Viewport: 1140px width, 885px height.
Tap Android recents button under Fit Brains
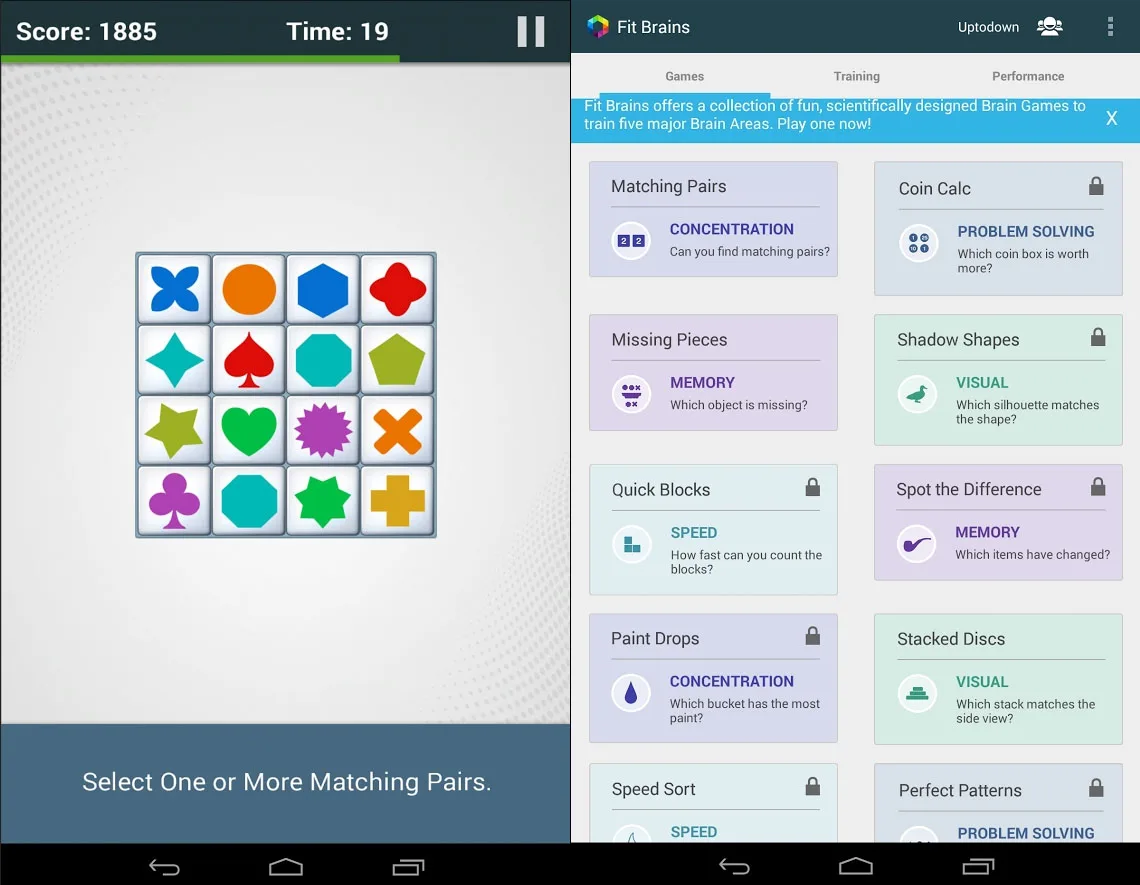coord(978,867)
